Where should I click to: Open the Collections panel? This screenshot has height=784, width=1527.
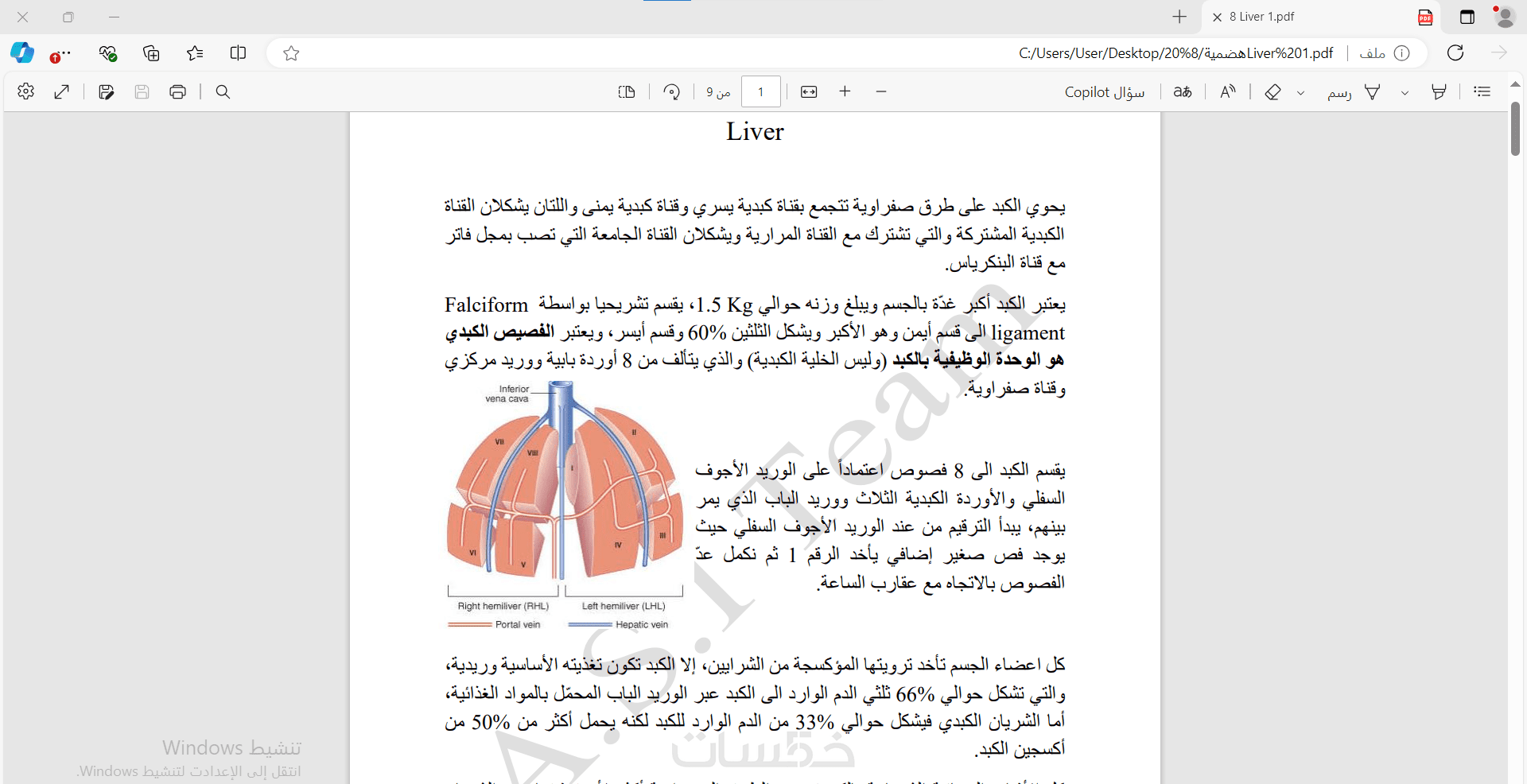point(151,53)
